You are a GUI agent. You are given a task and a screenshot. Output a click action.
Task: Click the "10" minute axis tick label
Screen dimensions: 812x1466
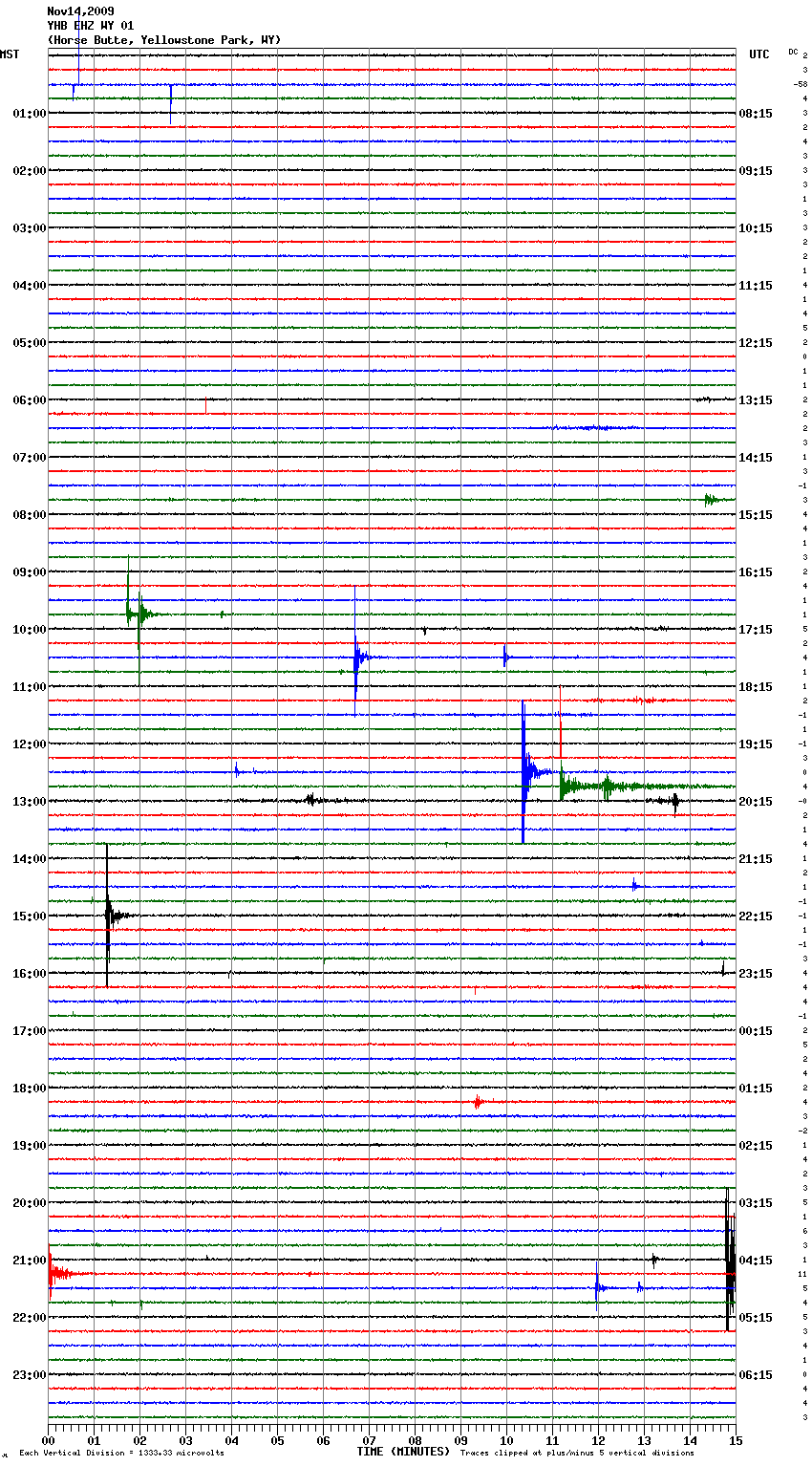pos(506,1440)
